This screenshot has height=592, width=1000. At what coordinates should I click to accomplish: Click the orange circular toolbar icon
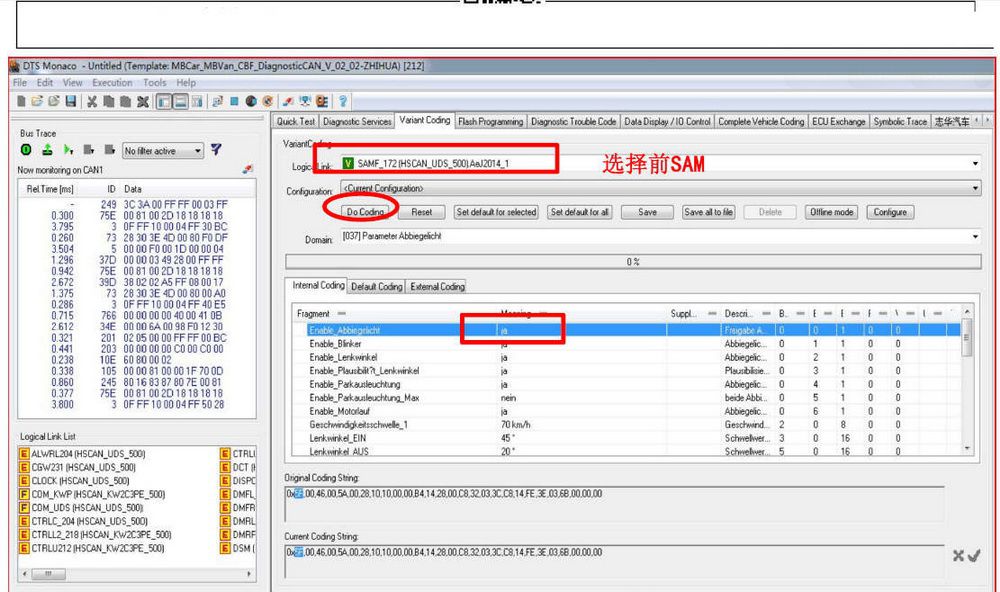pos(268,101)
